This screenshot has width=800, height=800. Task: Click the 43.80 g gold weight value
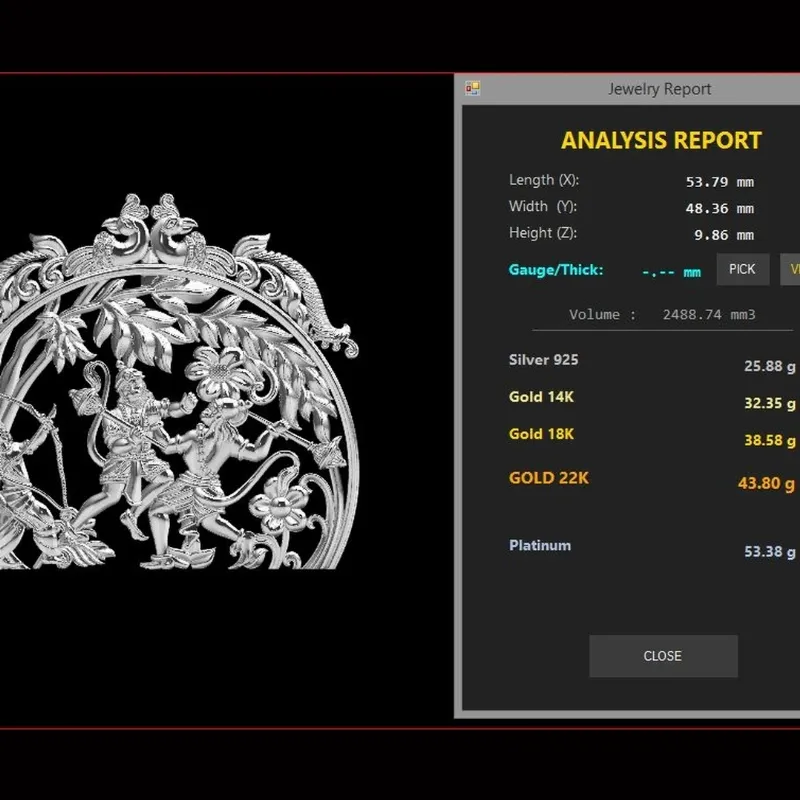coord(766,483)
